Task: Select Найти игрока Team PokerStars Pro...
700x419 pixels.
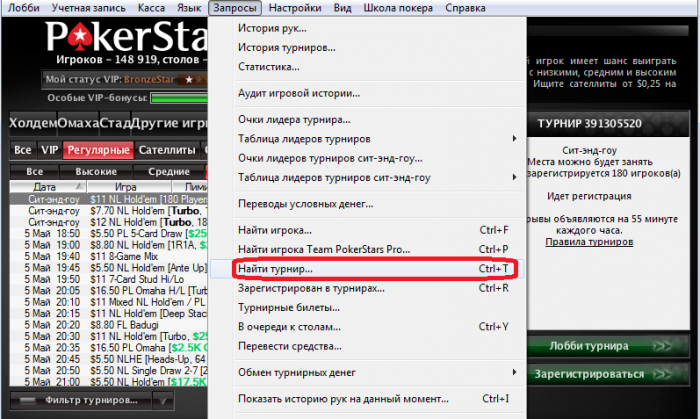Action: click(367, 249)
